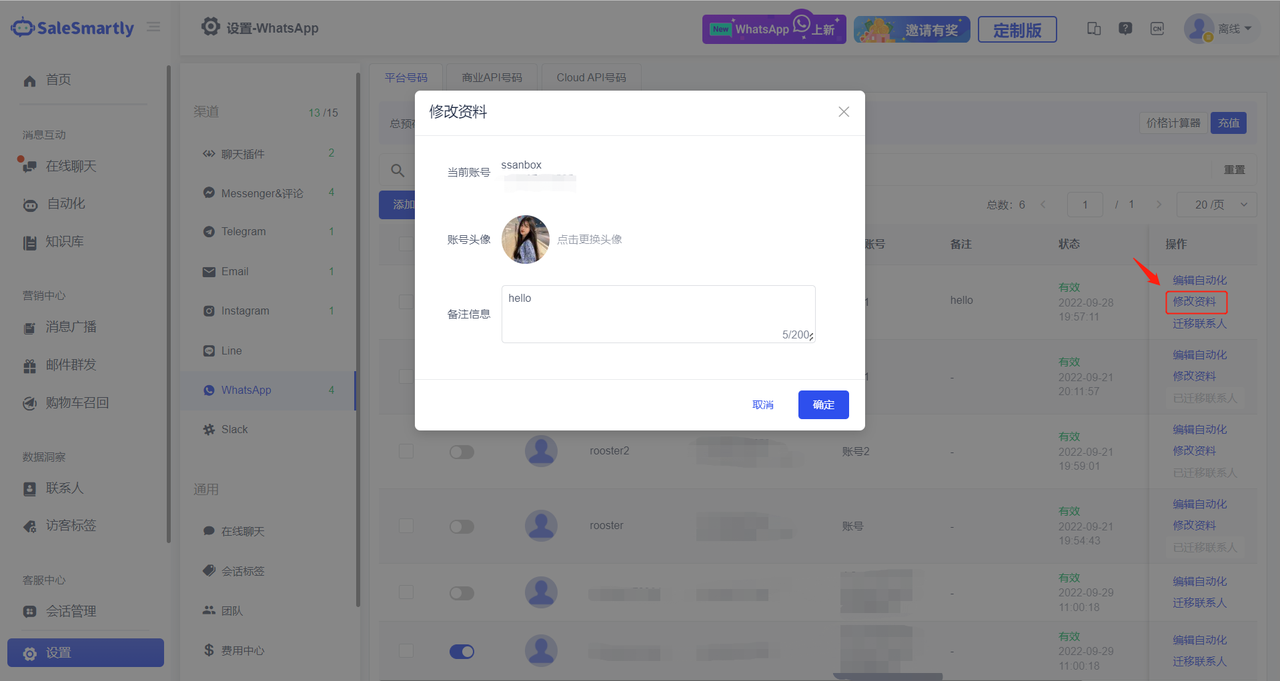Click the WhatsApp channel icon
Viewport: 1280px width, 681px height.
[209, 390]
